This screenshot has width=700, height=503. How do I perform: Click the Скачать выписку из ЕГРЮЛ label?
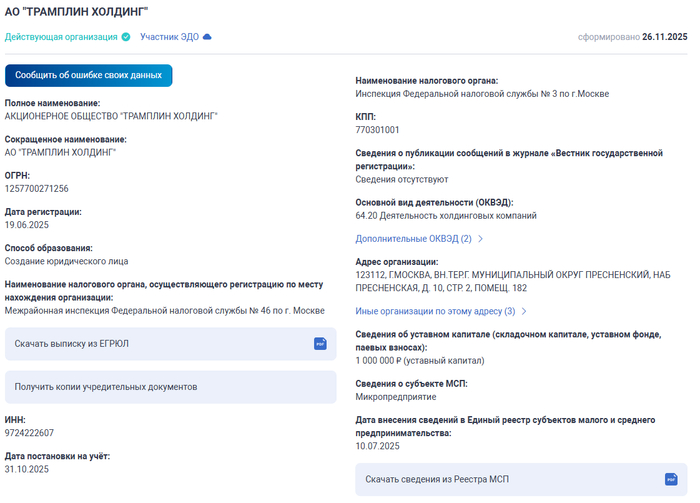click(x=71, y=343)
